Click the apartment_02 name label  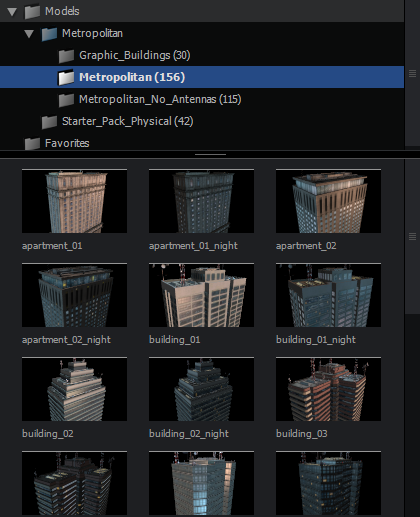pos(306,246)
